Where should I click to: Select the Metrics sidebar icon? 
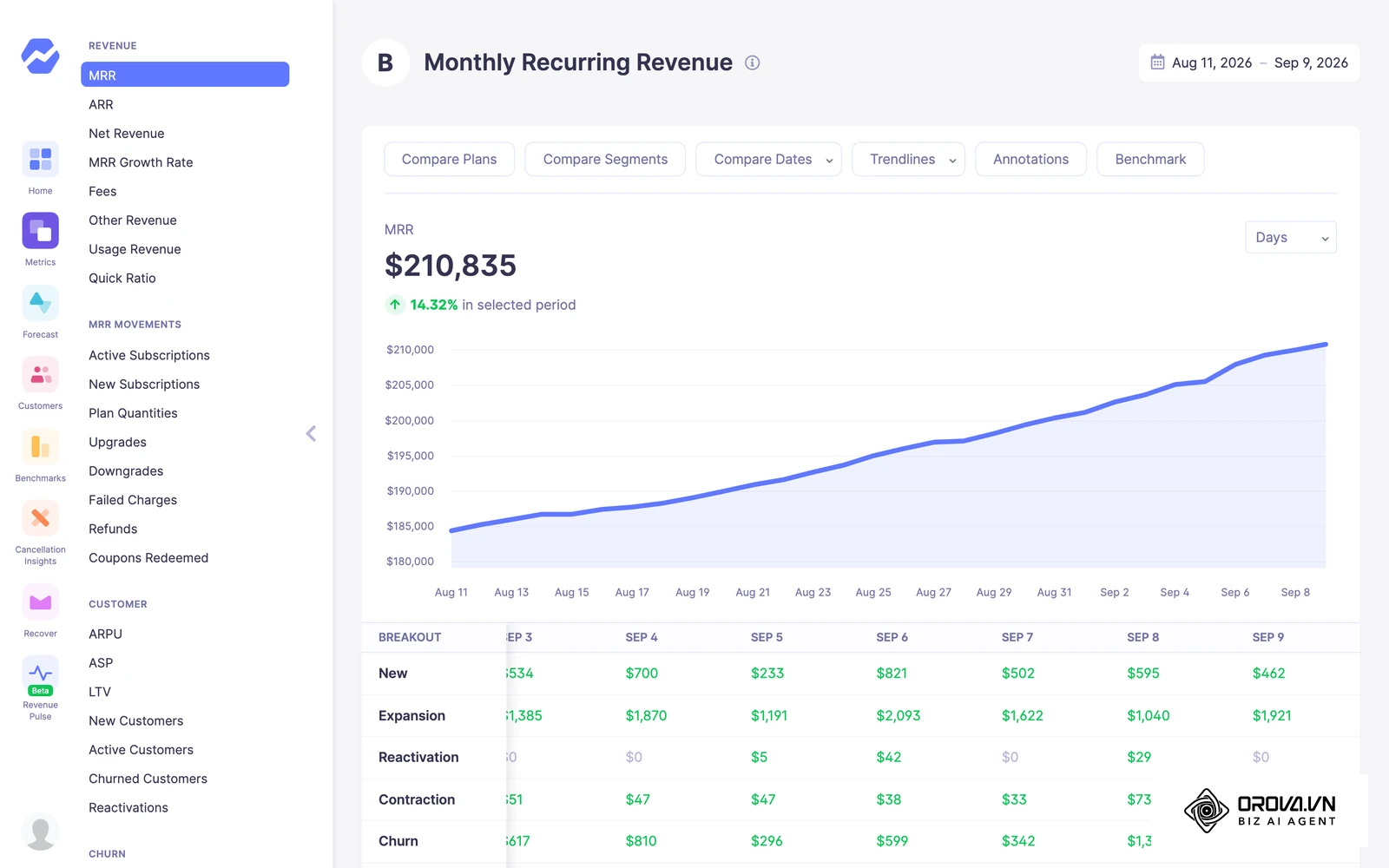(x=40, y=231)
